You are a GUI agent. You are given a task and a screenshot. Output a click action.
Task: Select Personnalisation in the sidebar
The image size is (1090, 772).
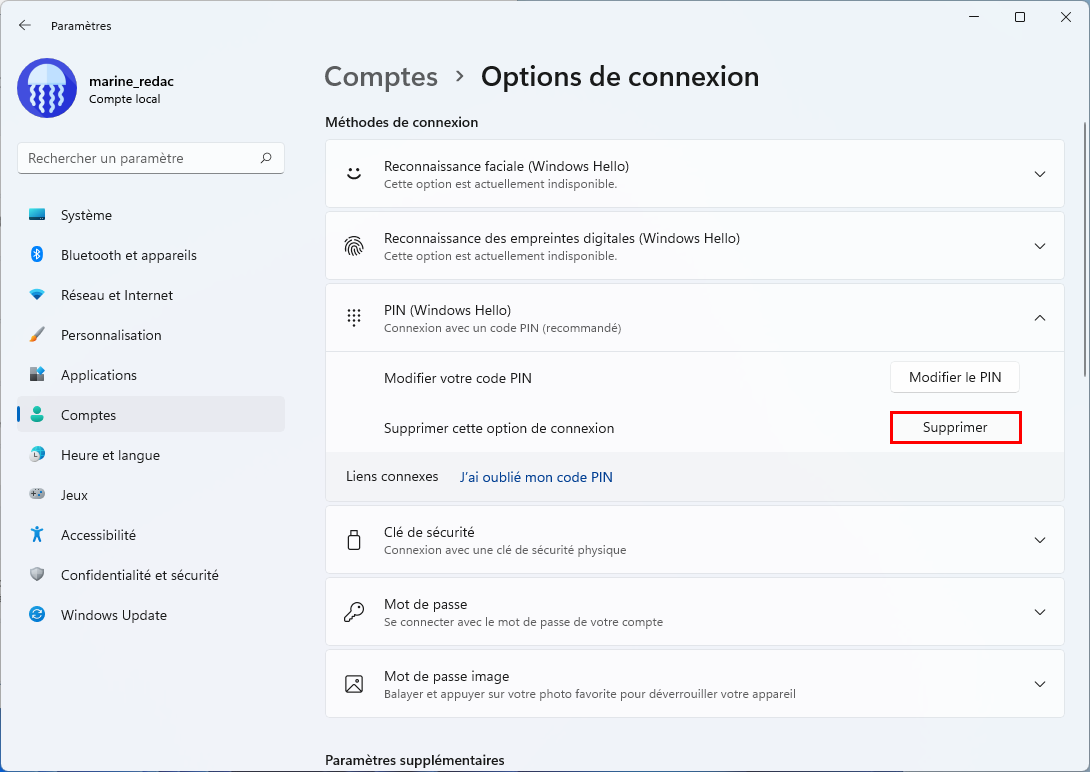pos(151,335)
